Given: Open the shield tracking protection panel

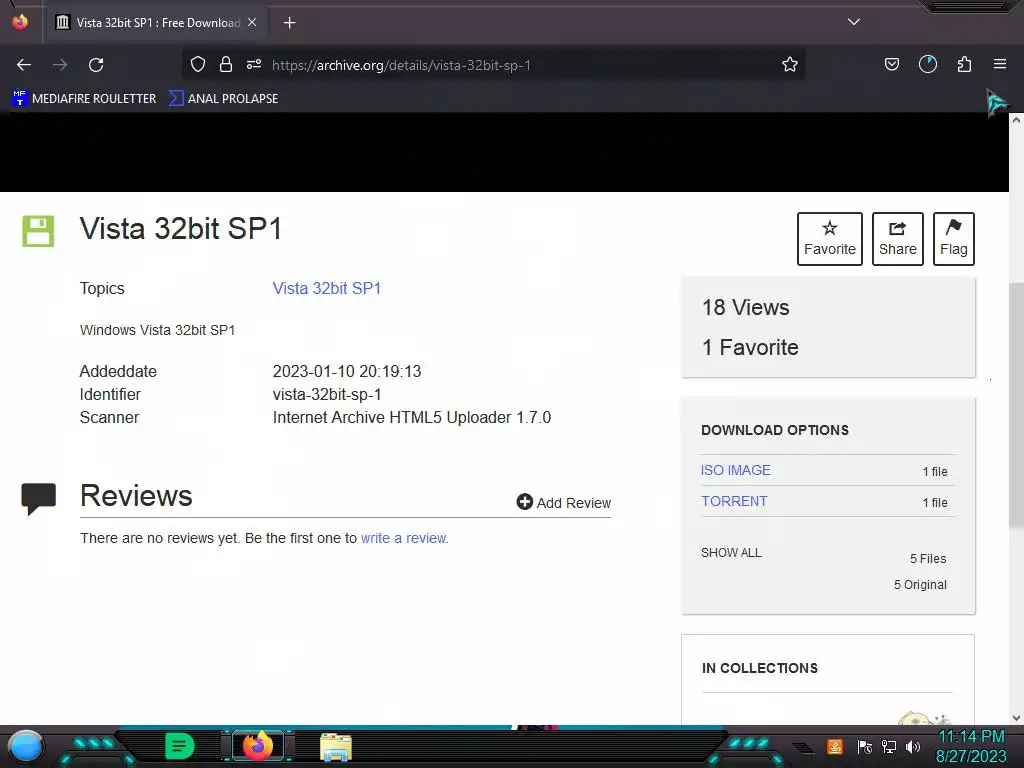Looking at the screenshot, I should (198, 64).
